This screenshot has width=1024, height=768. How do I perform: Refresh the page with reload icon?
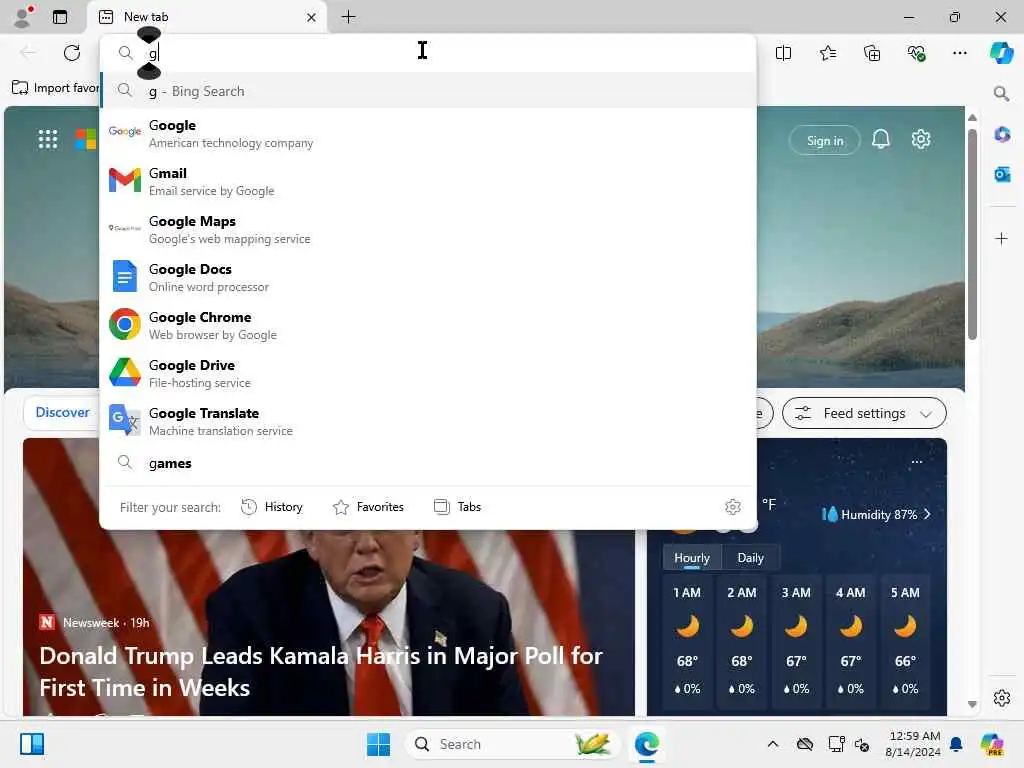pos(72,53)
